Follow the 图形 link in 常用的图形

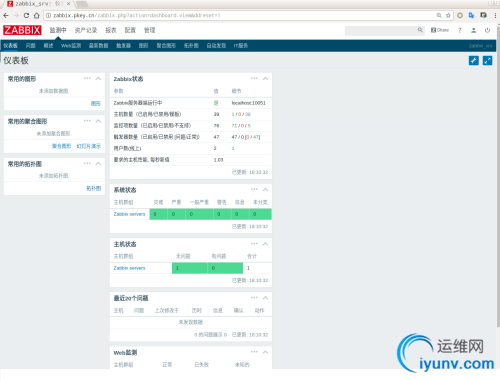coord(96,104)
